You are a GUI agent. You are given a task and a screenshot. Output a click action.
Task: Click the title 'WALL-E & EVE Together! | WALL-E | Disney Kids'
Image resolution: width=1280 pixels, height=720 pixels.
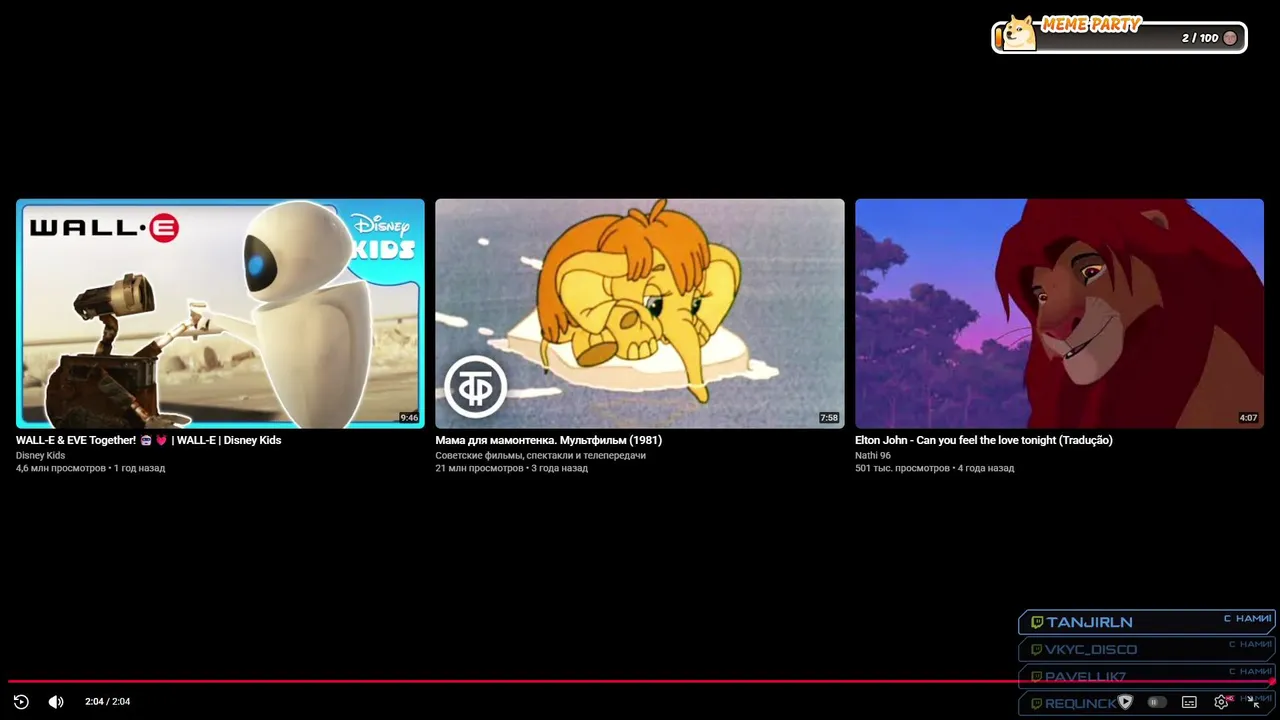148,440
